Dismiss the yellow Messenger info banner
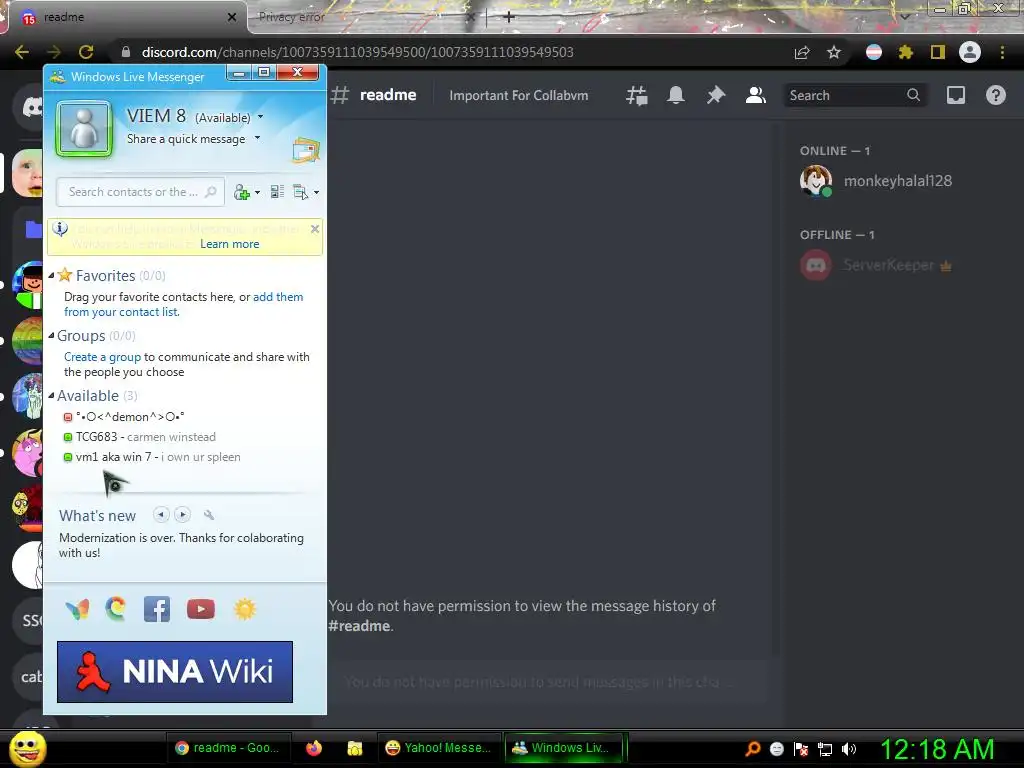 [315, 229]
